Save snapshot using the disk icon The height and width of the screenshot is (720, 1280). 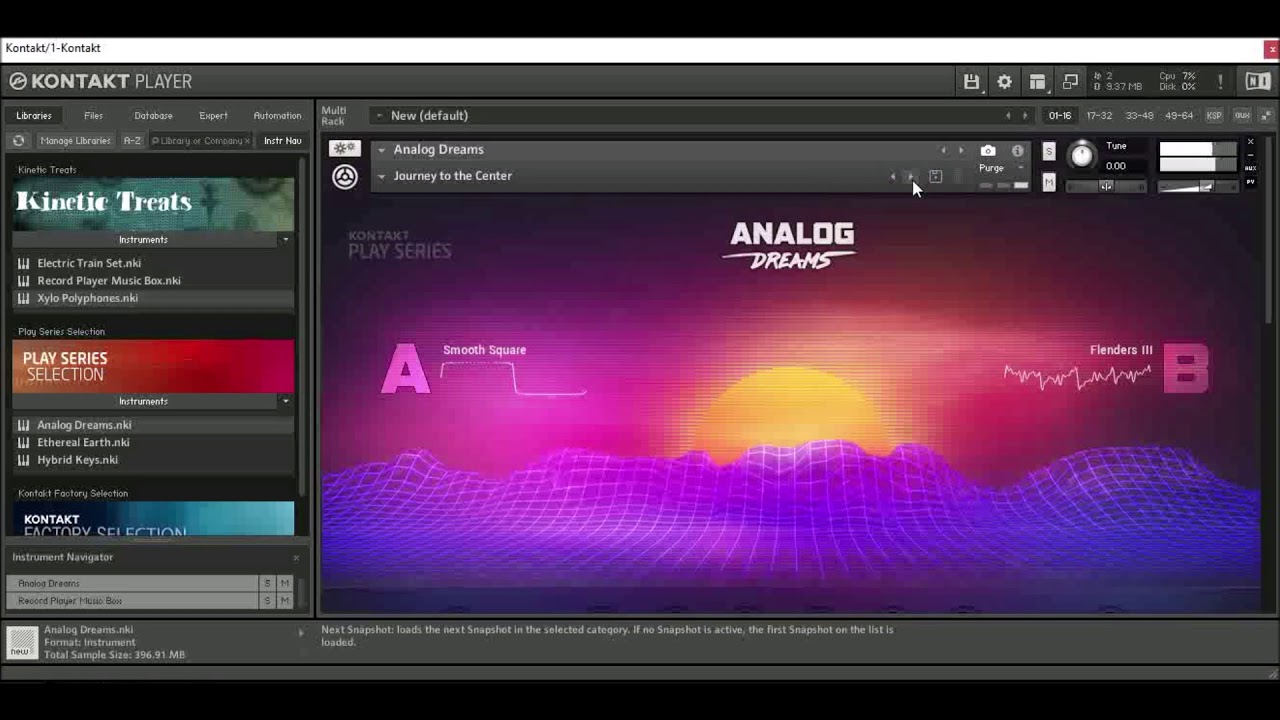pyautogui.click(x=936, y=177)
